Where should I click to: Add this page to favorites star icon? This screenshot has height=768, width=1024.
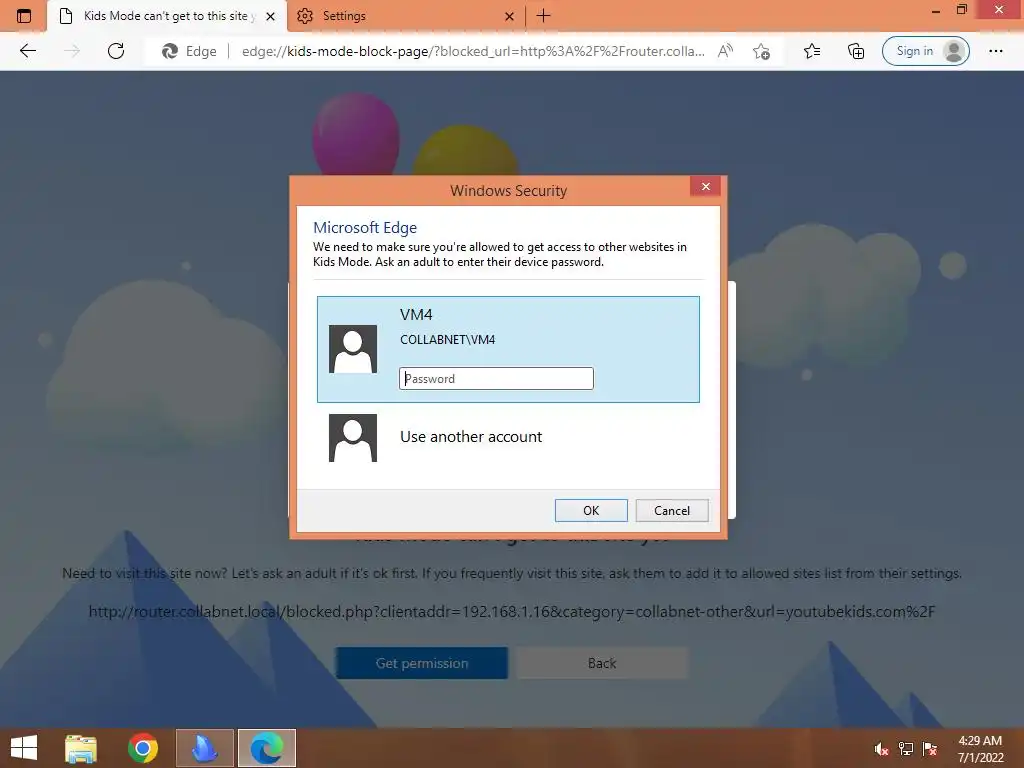click(x=761, y=51)
